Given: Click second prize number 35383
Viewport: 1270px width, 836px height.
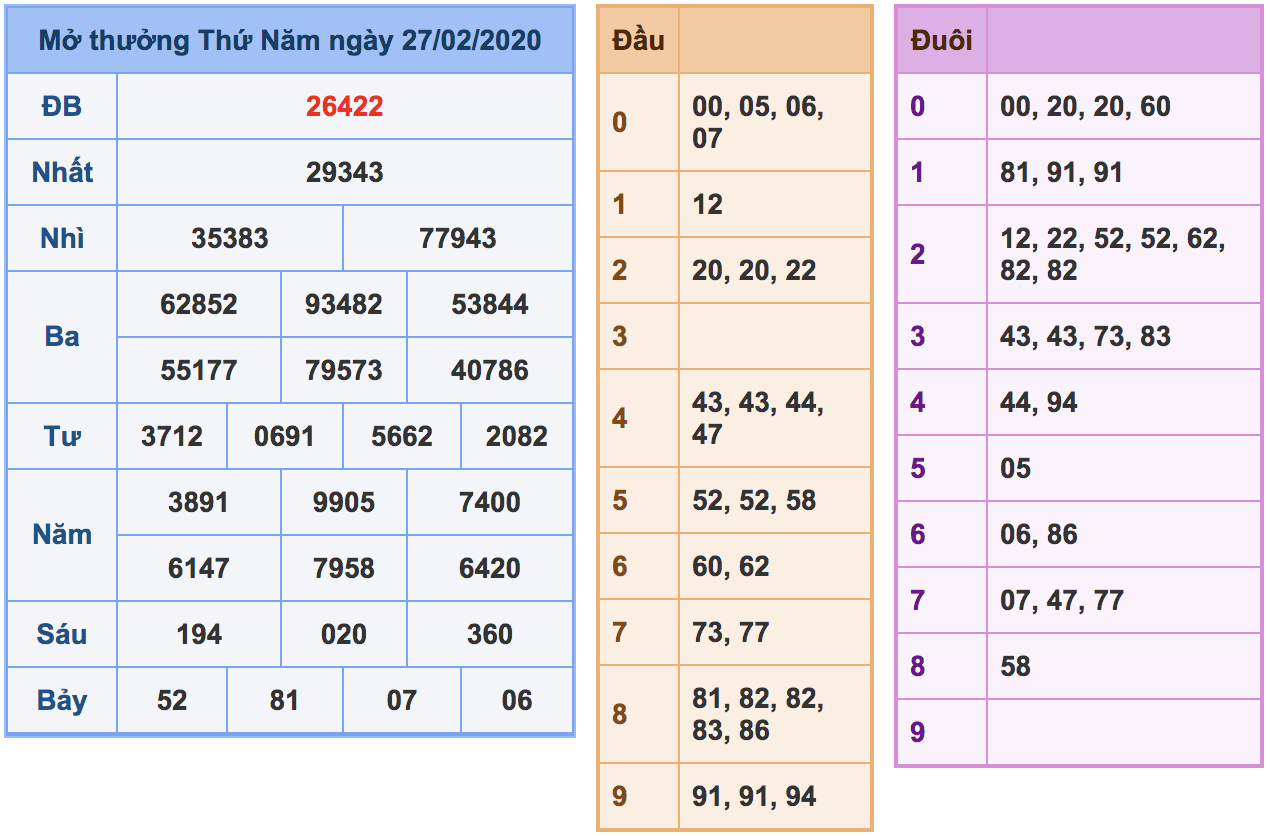Looking at the screenshot, I should (231, 238).
